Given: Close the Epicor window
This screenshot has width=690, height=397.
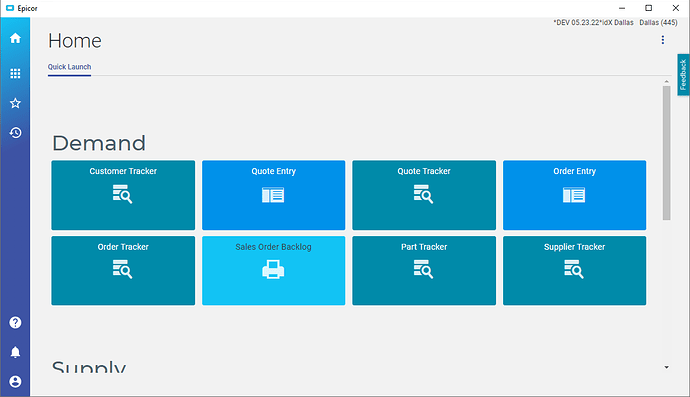Looking at the screenshot, I should (675, 8).
